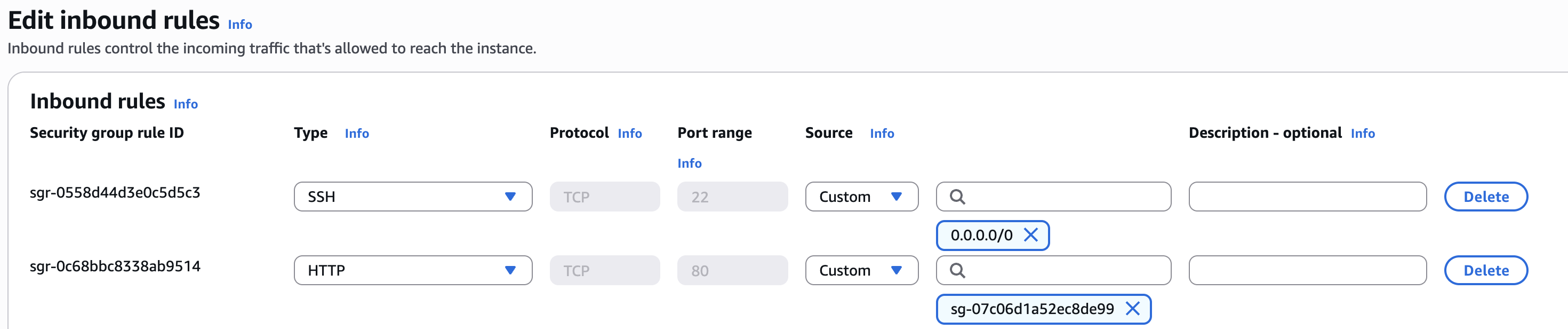This screenshot has height=329, width=1568.
Task: Remove the sg-07c06d1a52ec8de99 source tag
Action: (1132, 309)
